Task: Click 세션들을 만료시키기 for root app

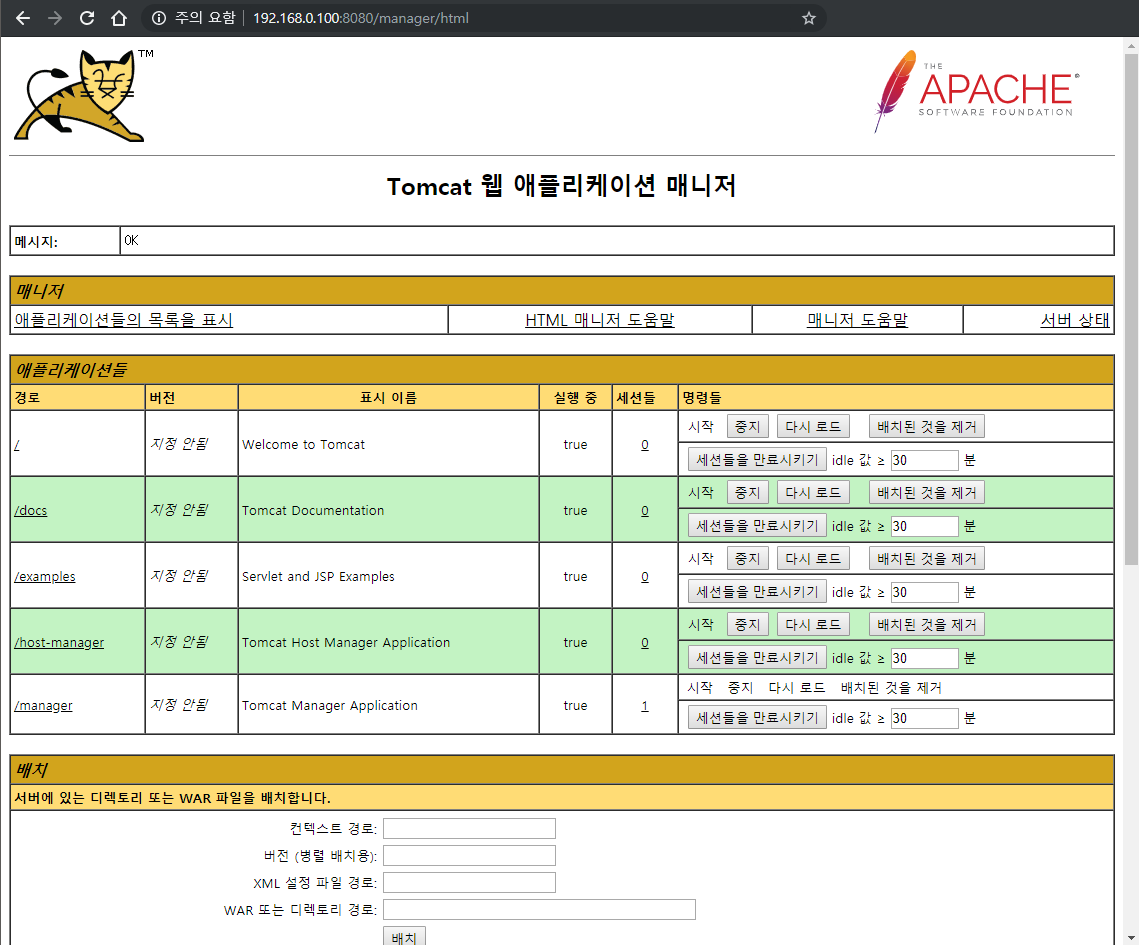Action: coord(757,460)
